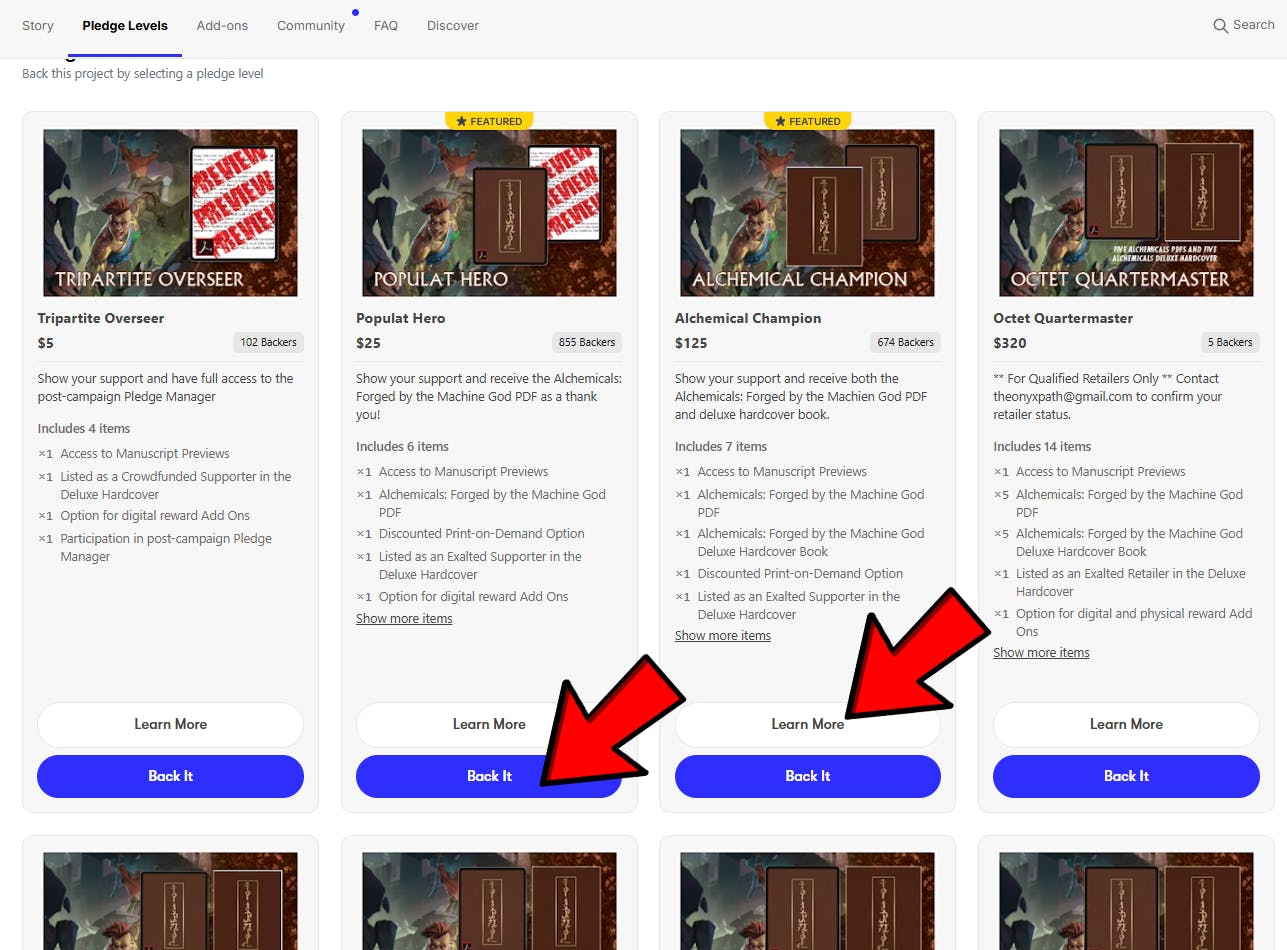Click the Octet Quartermaster banner image
This screenshot has height=950, width=1287.
click(1126, 212)
